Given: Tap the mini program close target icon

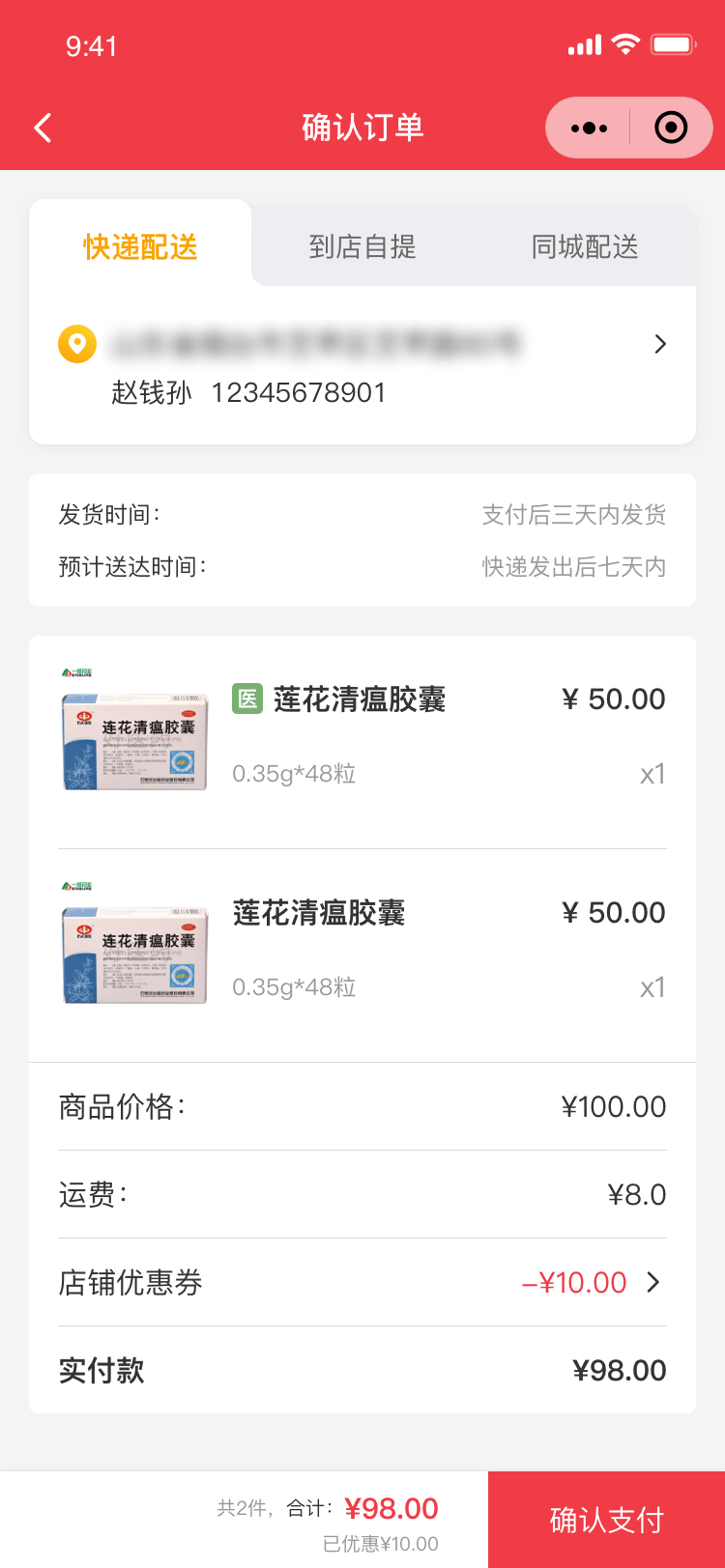Looking at the screenshot, I should (671, 128).
